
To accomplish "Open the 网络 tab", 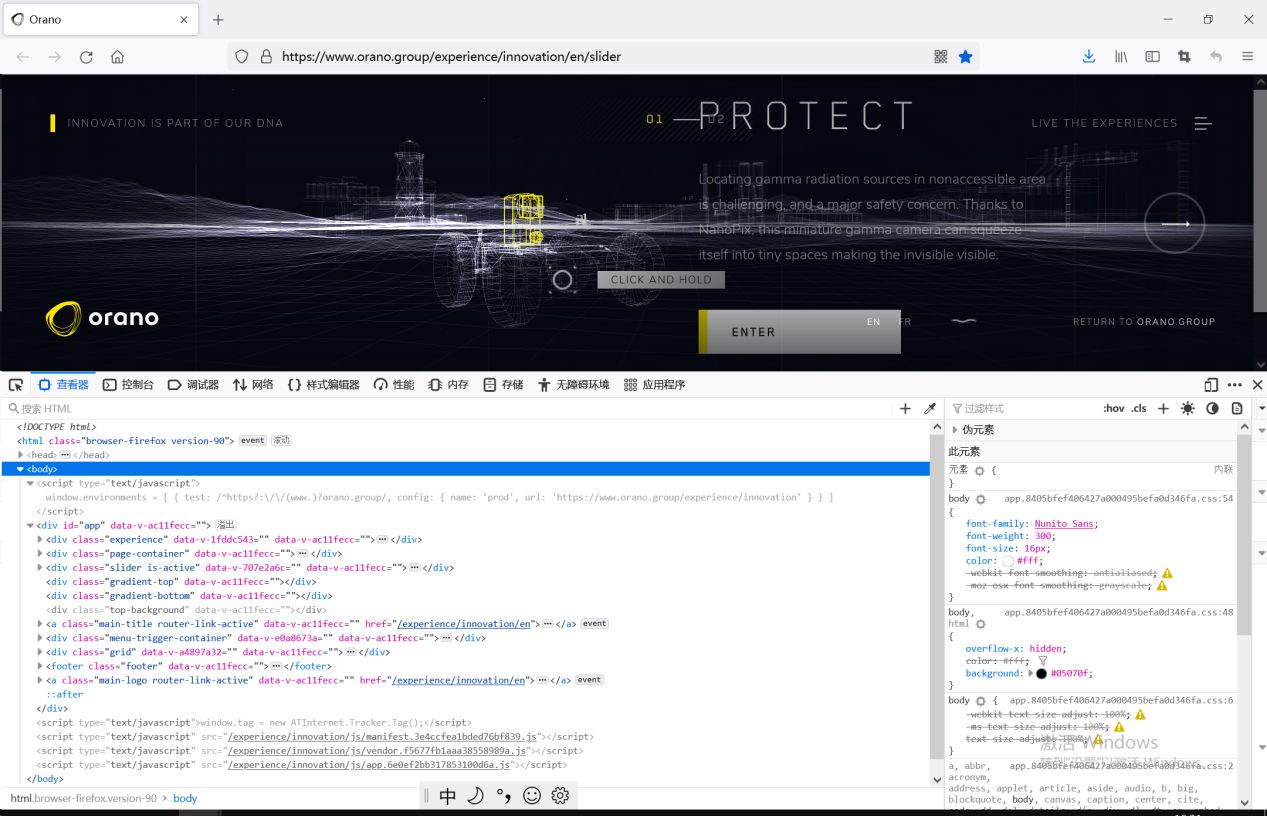I will [253, 385].
